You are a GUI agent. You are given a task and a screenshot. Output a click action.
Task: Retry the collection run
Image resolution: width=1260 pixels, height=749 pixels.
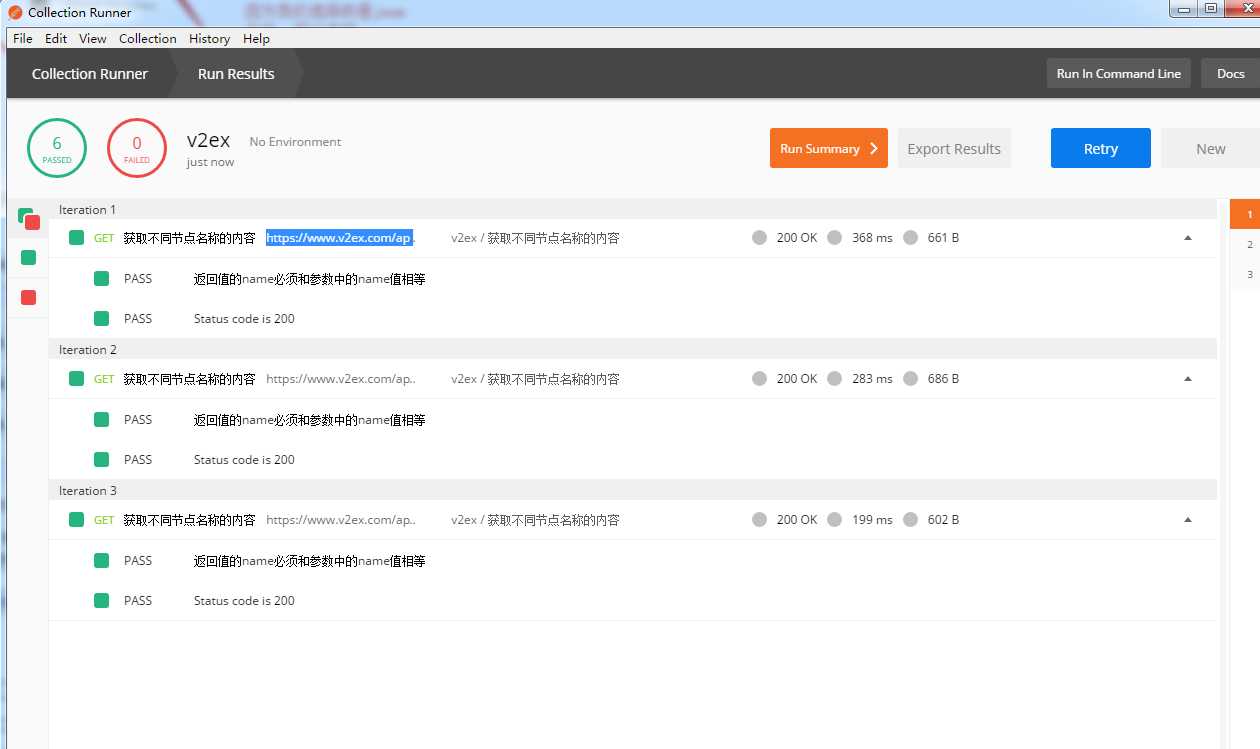coord(1100,148)
